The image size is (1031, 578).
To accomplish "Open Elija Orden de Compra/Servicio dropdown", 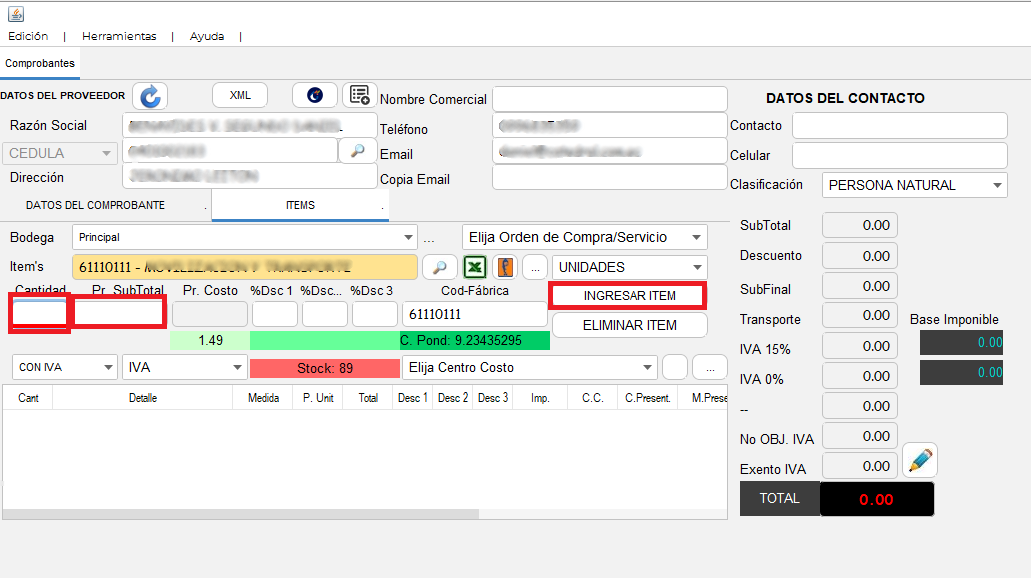I will coord(696,237).
